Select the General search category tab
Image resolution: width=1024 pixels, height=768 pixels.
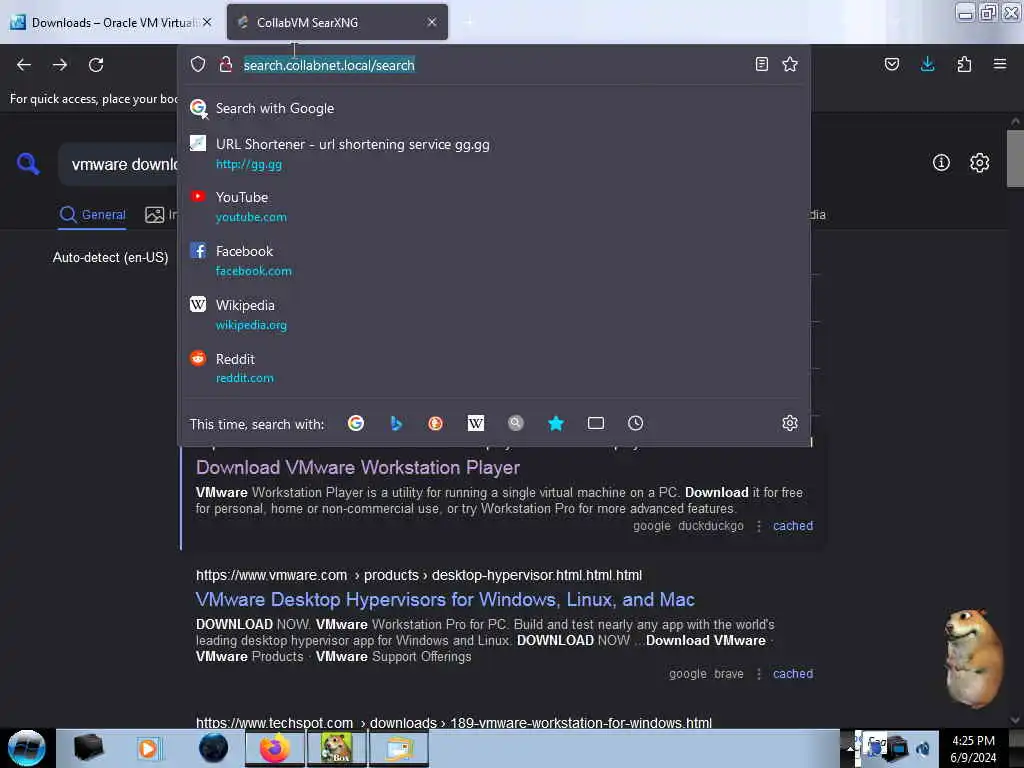click(92, 215)
